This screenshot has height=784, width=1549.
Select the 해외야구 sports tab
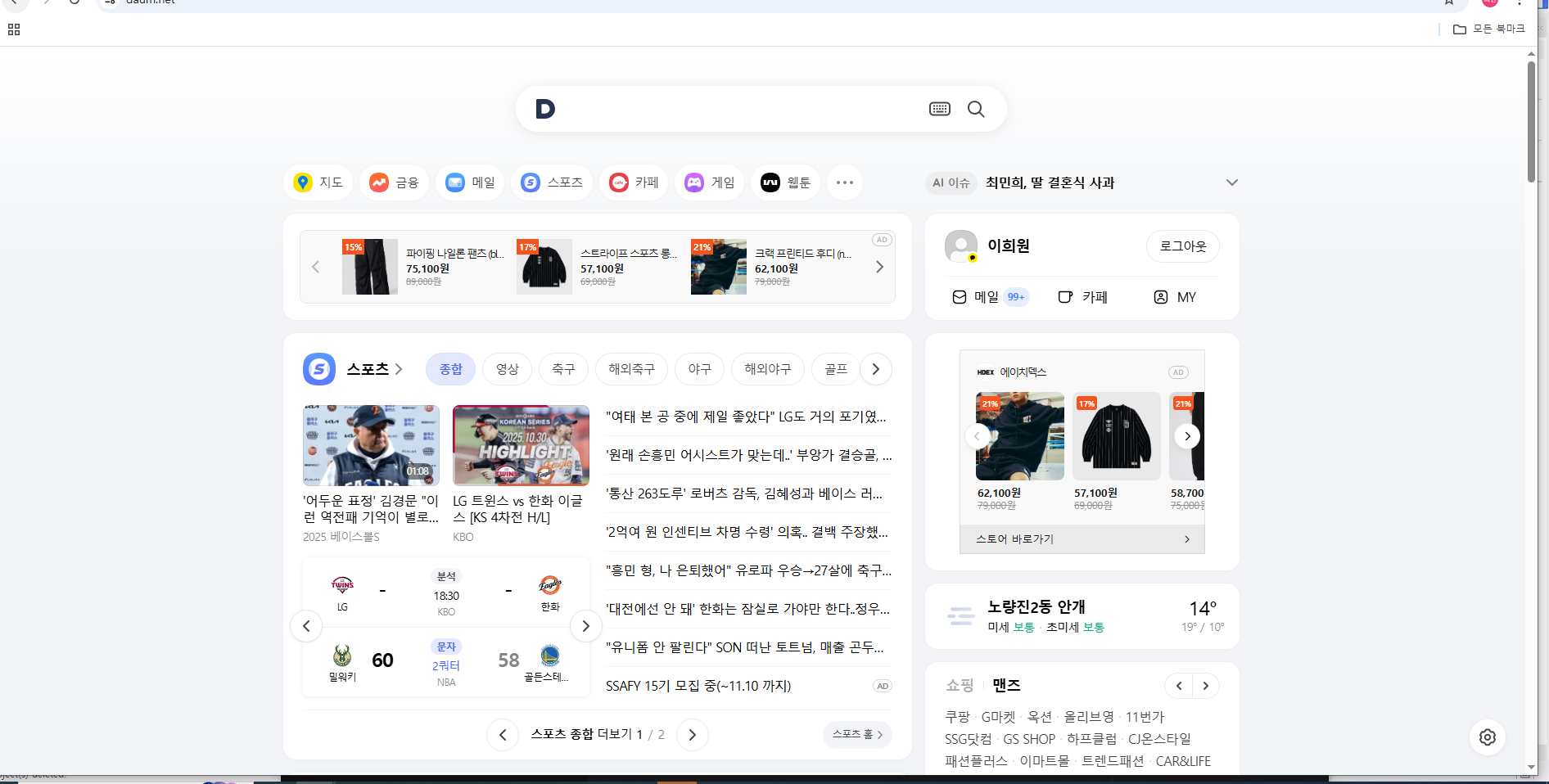[767, 369]
